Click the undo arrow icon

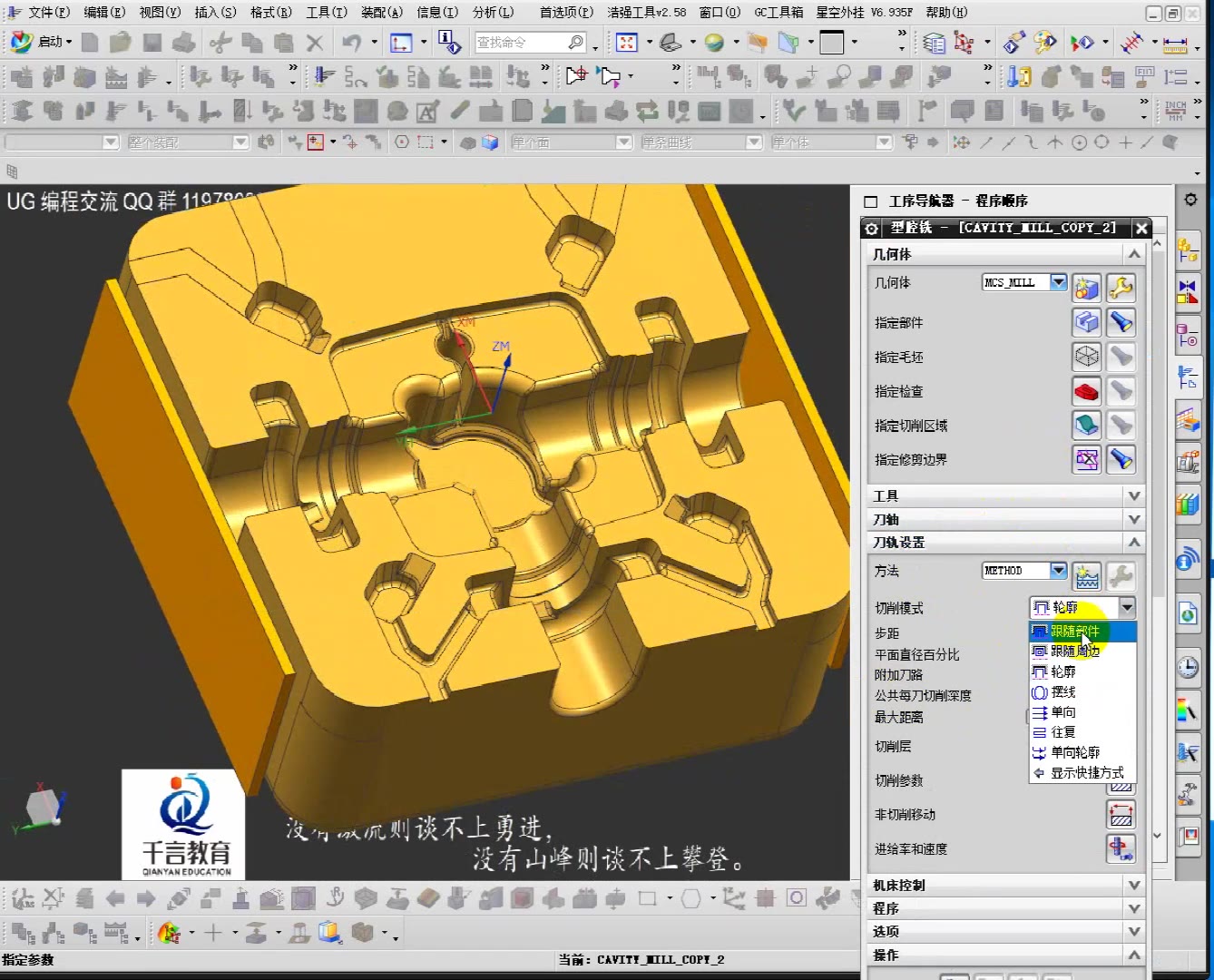pos(352,43)
